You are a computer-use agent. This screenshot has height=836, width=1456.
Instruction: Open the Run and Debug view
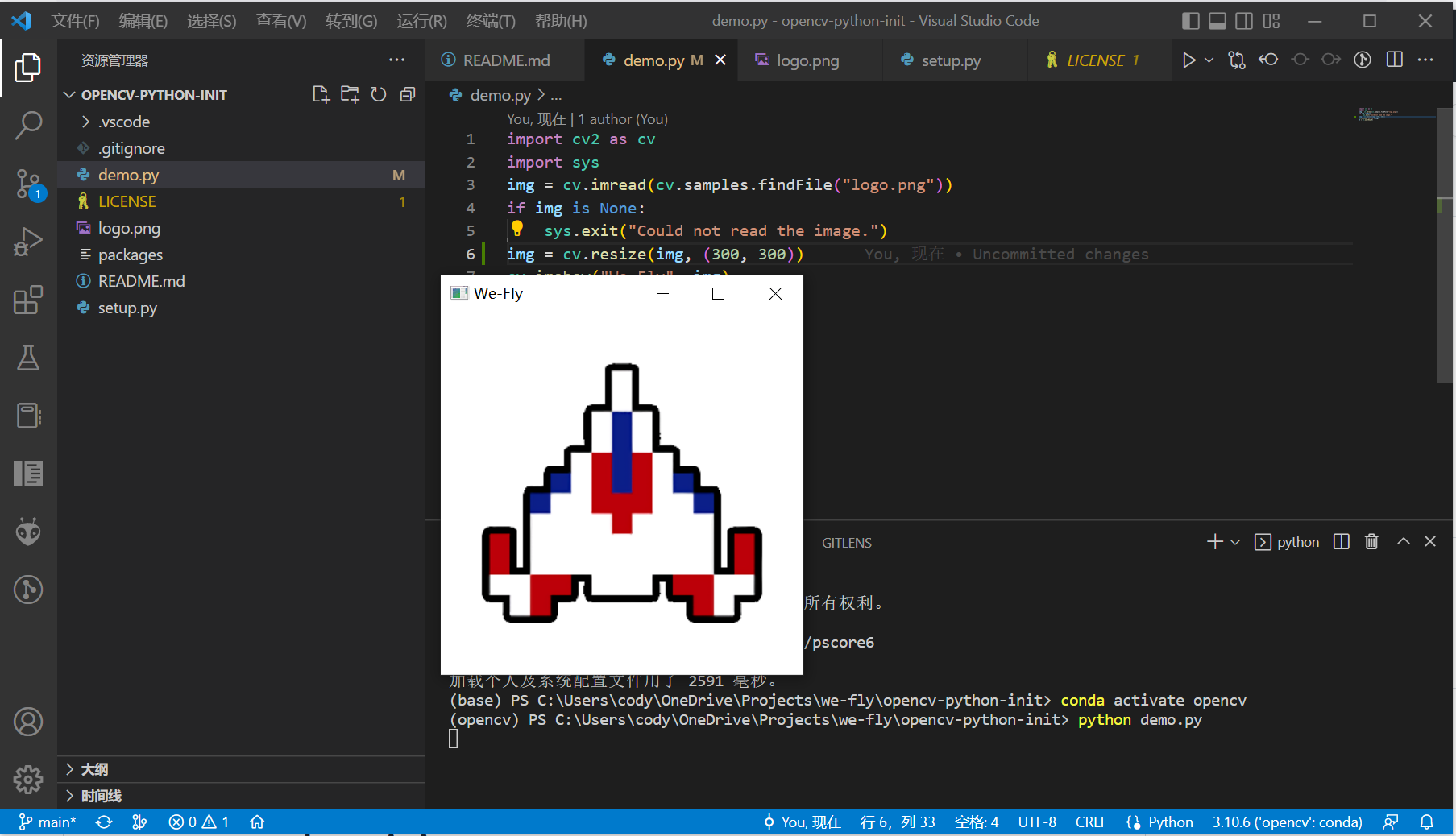(x=28, y=242)
